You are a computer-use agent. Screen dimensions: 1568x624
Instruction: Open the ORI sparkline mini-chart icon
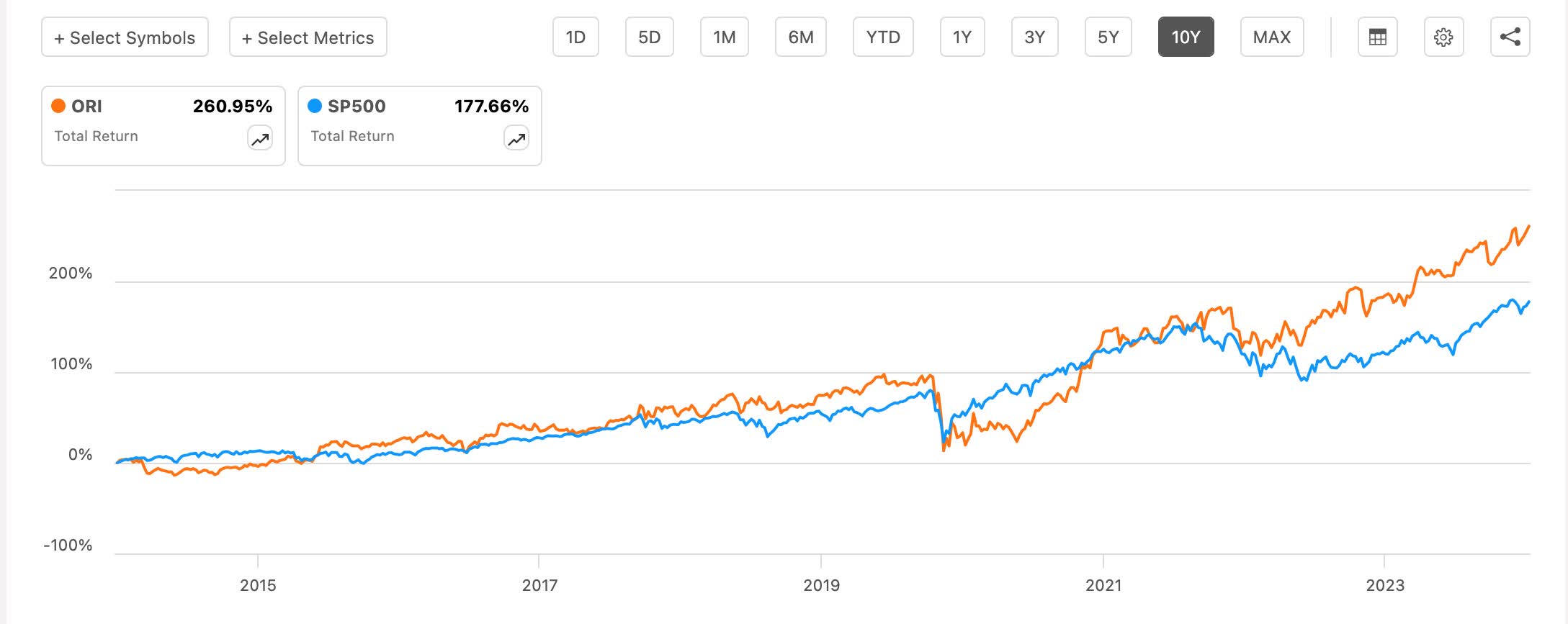point(260,137)
